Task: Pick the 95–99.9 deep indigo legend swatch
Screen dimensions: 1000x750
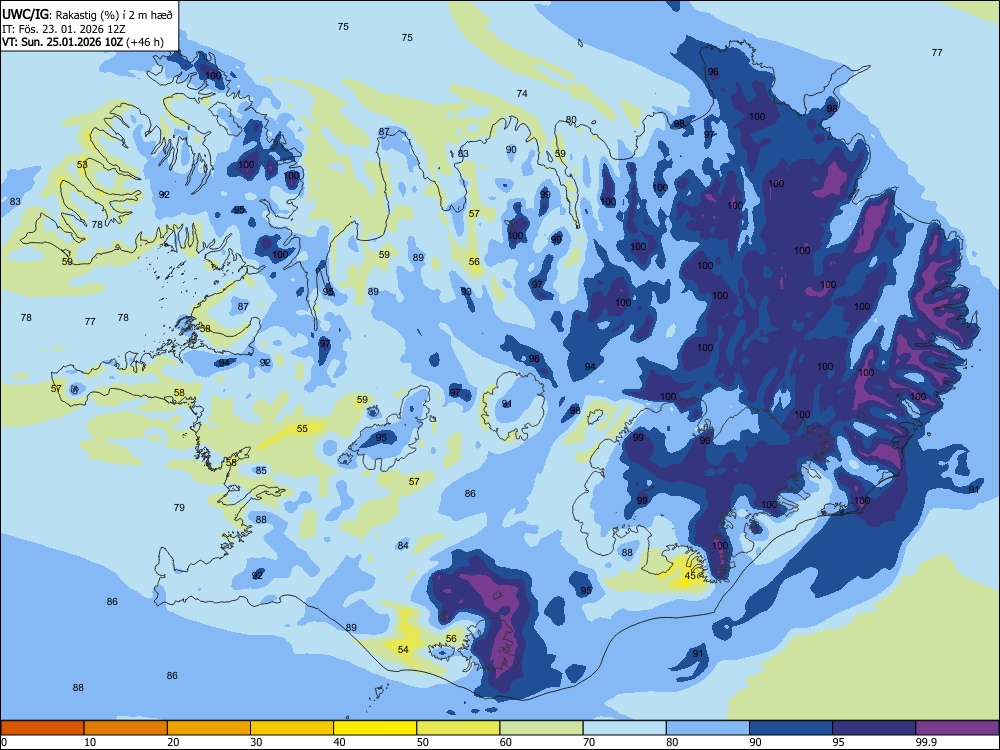Action: 874,728
